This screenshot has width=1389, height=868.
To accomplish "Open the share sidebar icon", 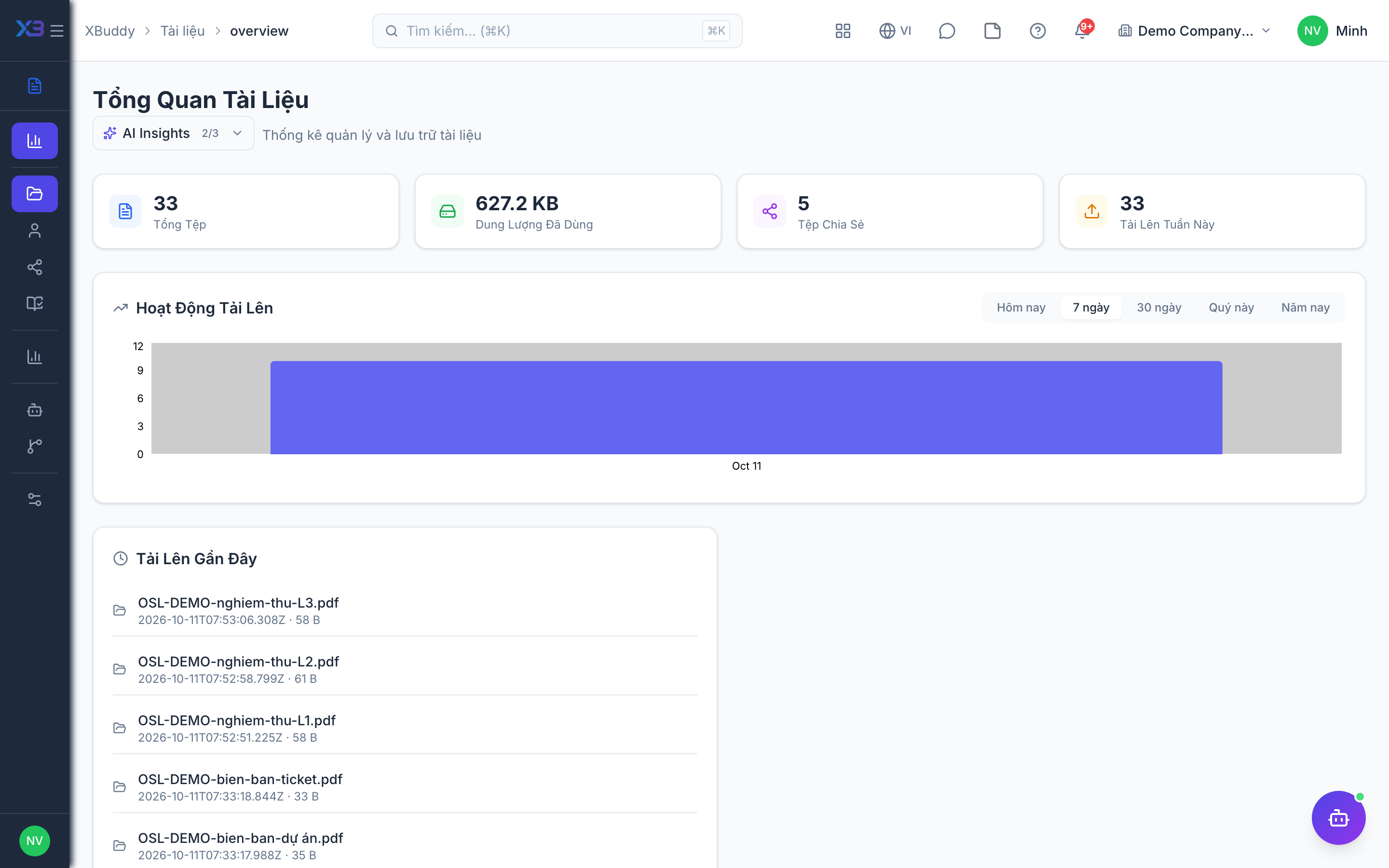I will click(x=34, y=267).
